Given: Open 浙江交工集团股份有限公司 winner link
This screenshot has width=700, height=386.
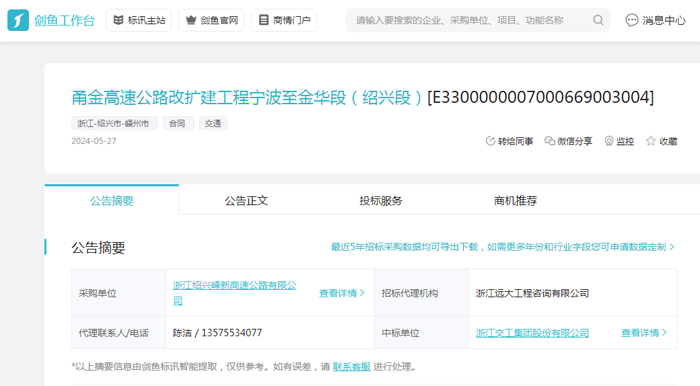Looking at the screenshot, I should point(532,333).
